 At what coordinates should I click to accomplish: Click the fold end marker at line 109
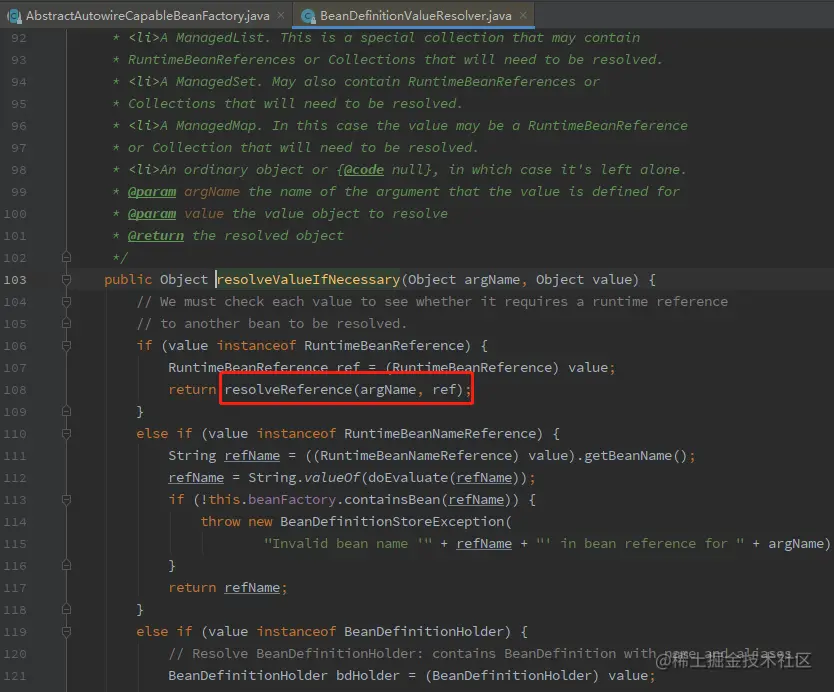pyautogui.click(x=66, y=411)
